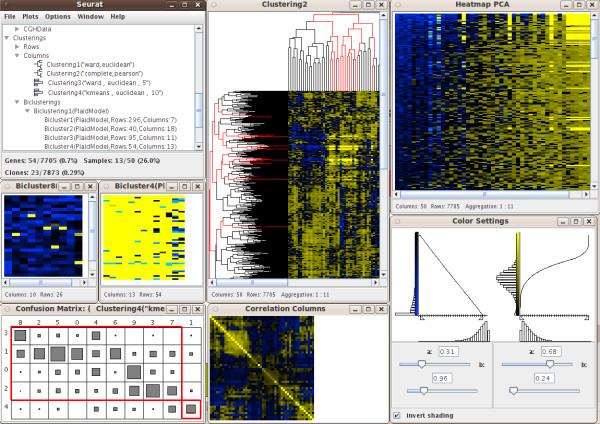
Task: Open the Plots menu
Action: pyautogui.click(x=30, y=16)
